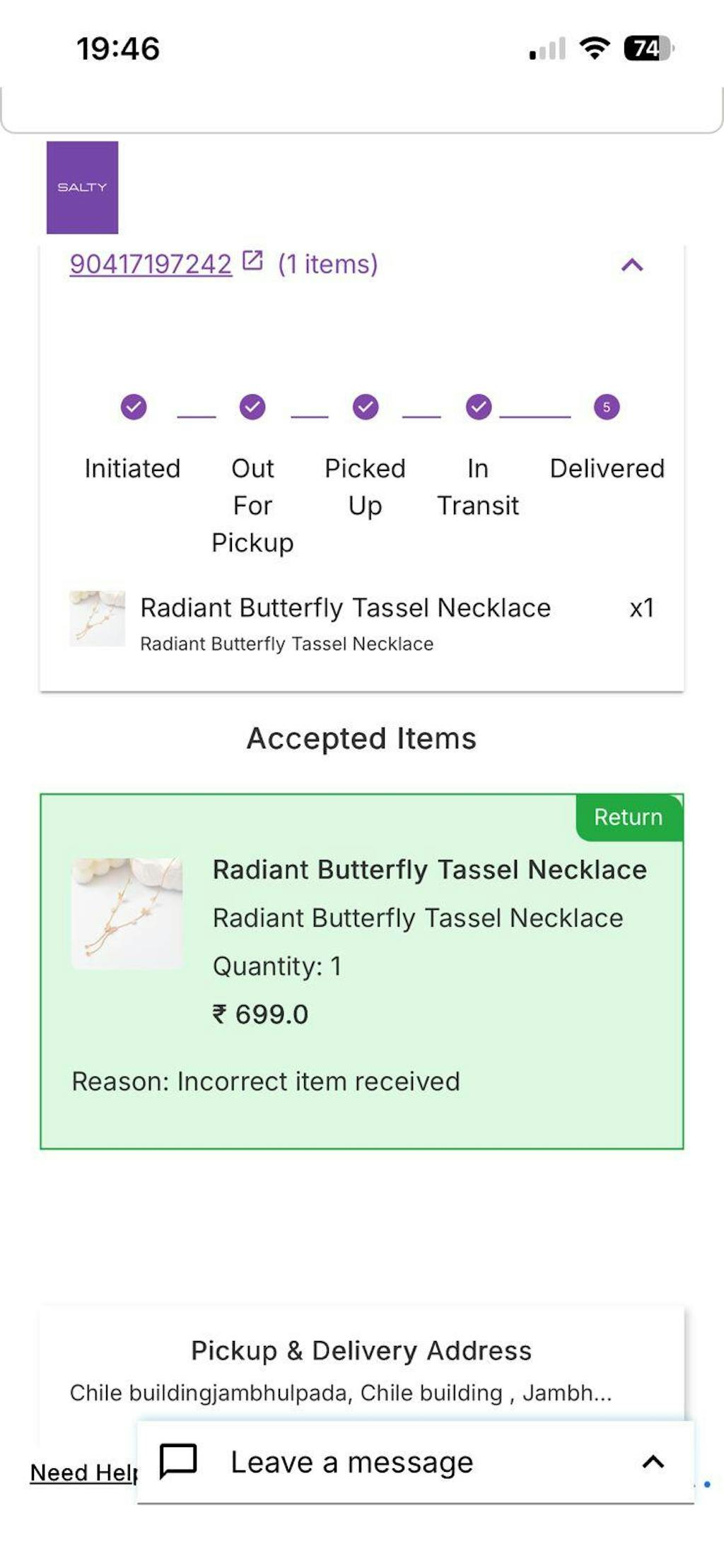Viewport: 724px width, 1568px height.
Task: Select the In Transit step checkmark
Action: (x=479, y=407)
